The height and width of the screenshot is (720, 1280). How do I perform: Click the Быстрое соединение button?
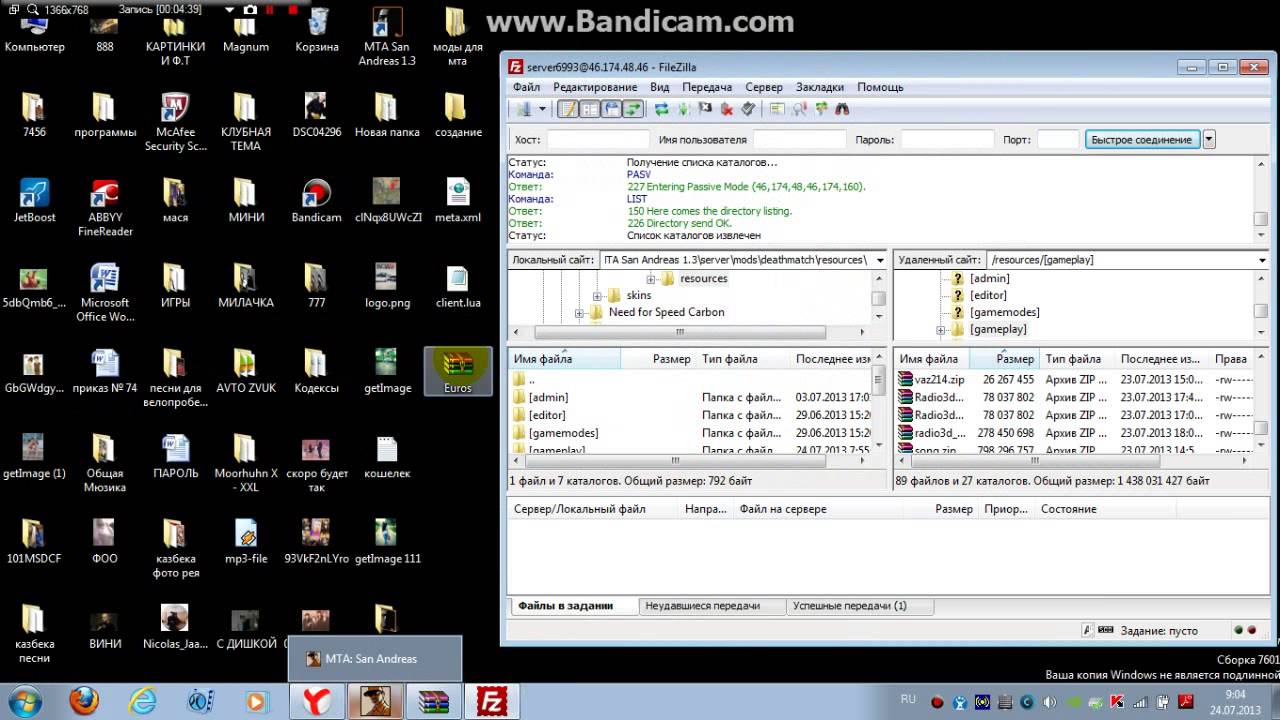(x=1141, y=140)
